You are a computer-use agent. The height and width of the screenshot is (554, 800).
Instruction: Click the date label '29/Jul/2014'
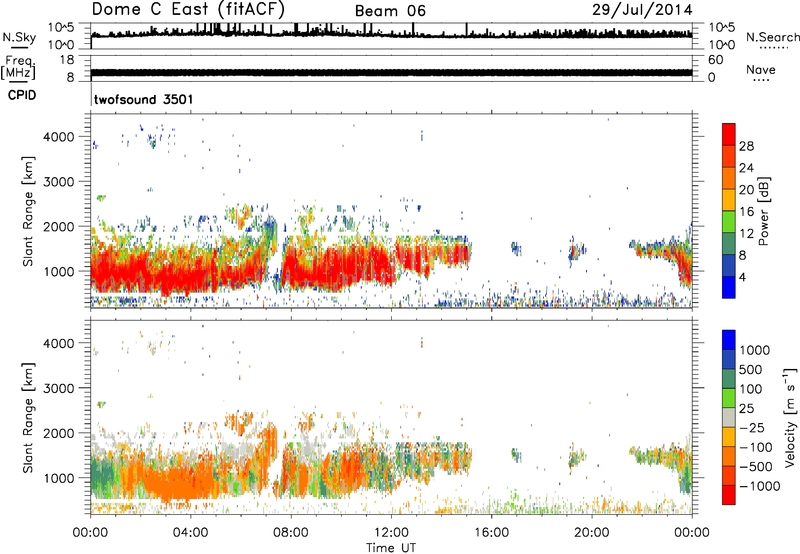[642, 10]
